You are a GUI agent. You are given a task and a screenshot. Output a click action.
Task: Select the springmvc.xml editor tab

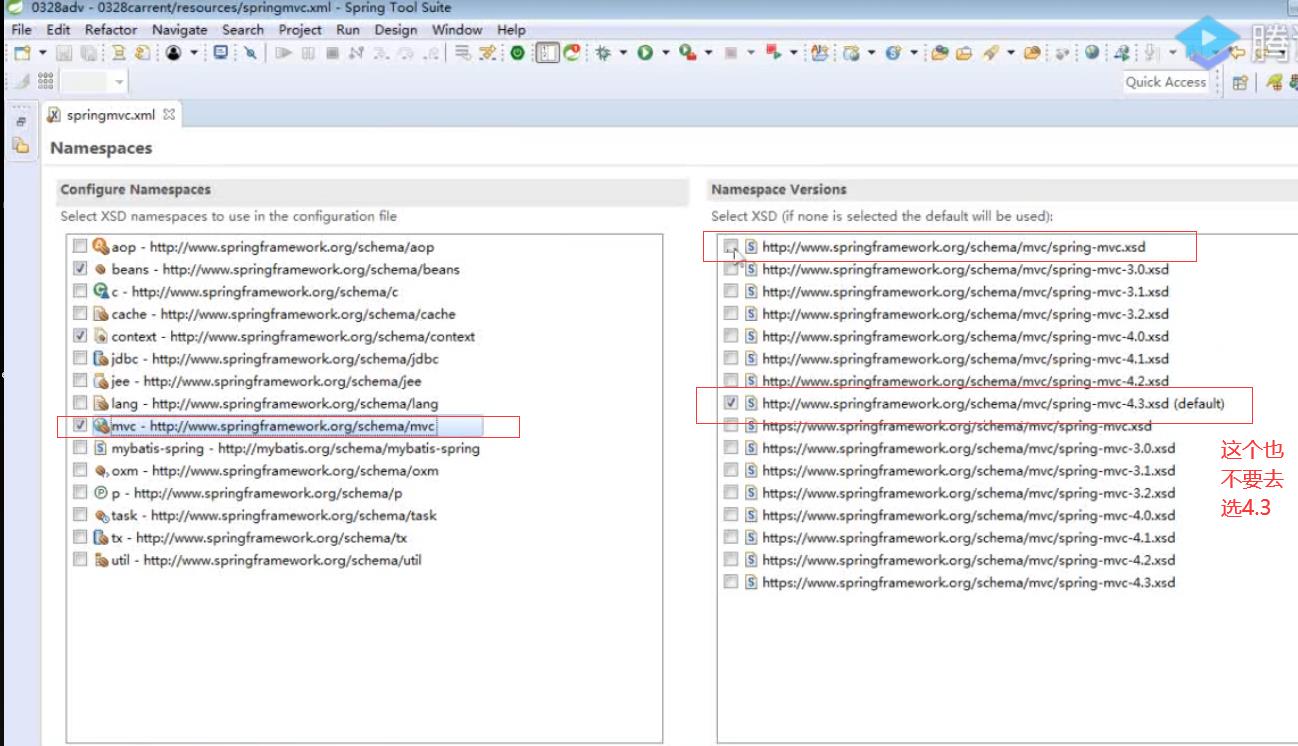(110, 114)
